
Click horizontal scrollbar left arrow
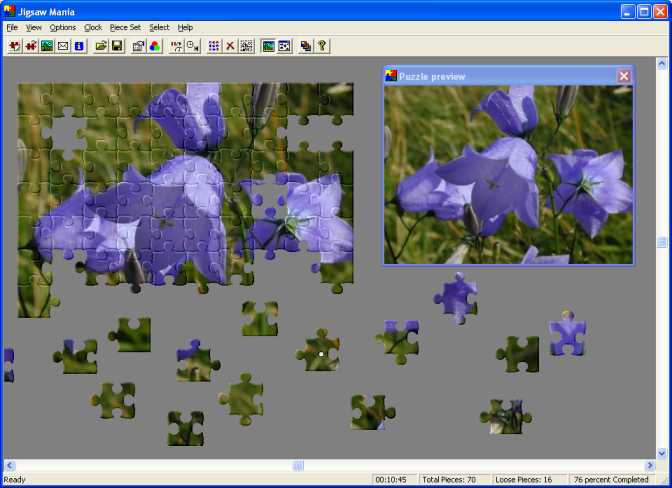tap(9, 465)
